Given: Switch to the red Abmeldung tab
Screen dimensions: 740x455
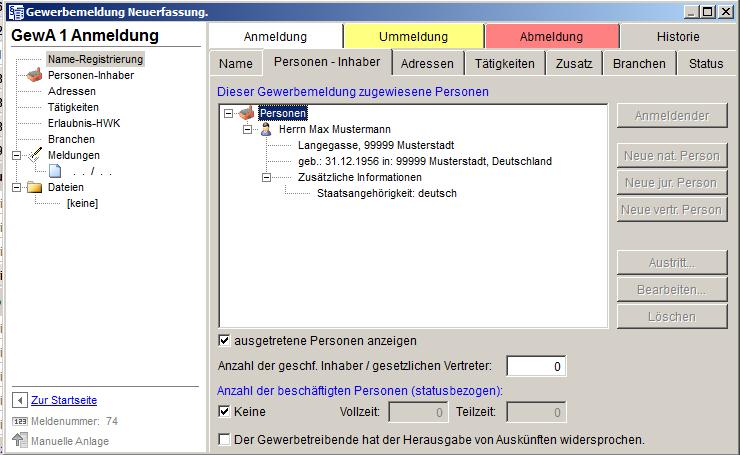Looking at the screenshot, I should tap(551, 37).
